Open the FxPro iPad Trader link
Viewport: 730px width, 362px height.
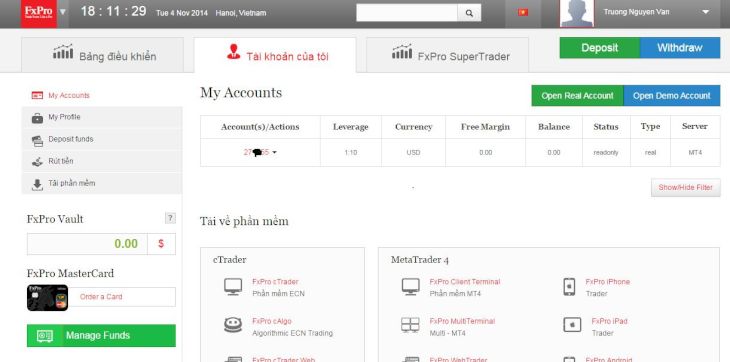click(x=609, y=321)
